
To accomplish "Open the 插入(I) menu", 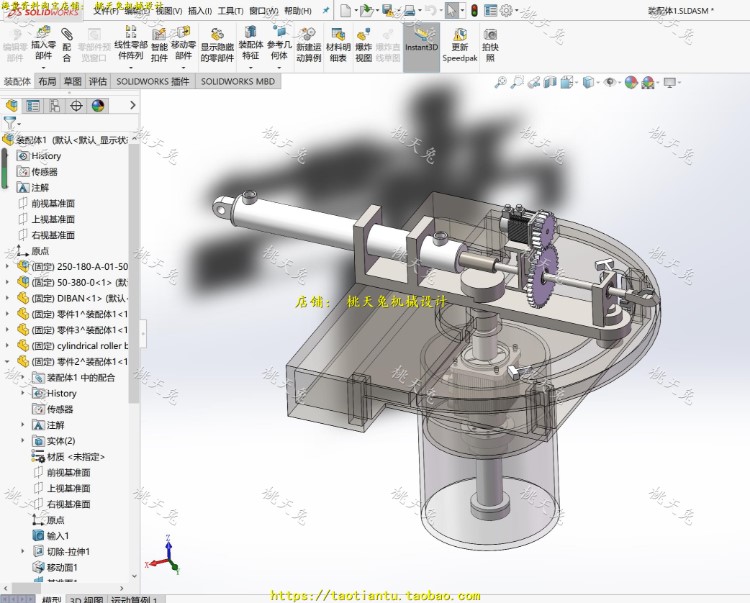I will point(200,11).
